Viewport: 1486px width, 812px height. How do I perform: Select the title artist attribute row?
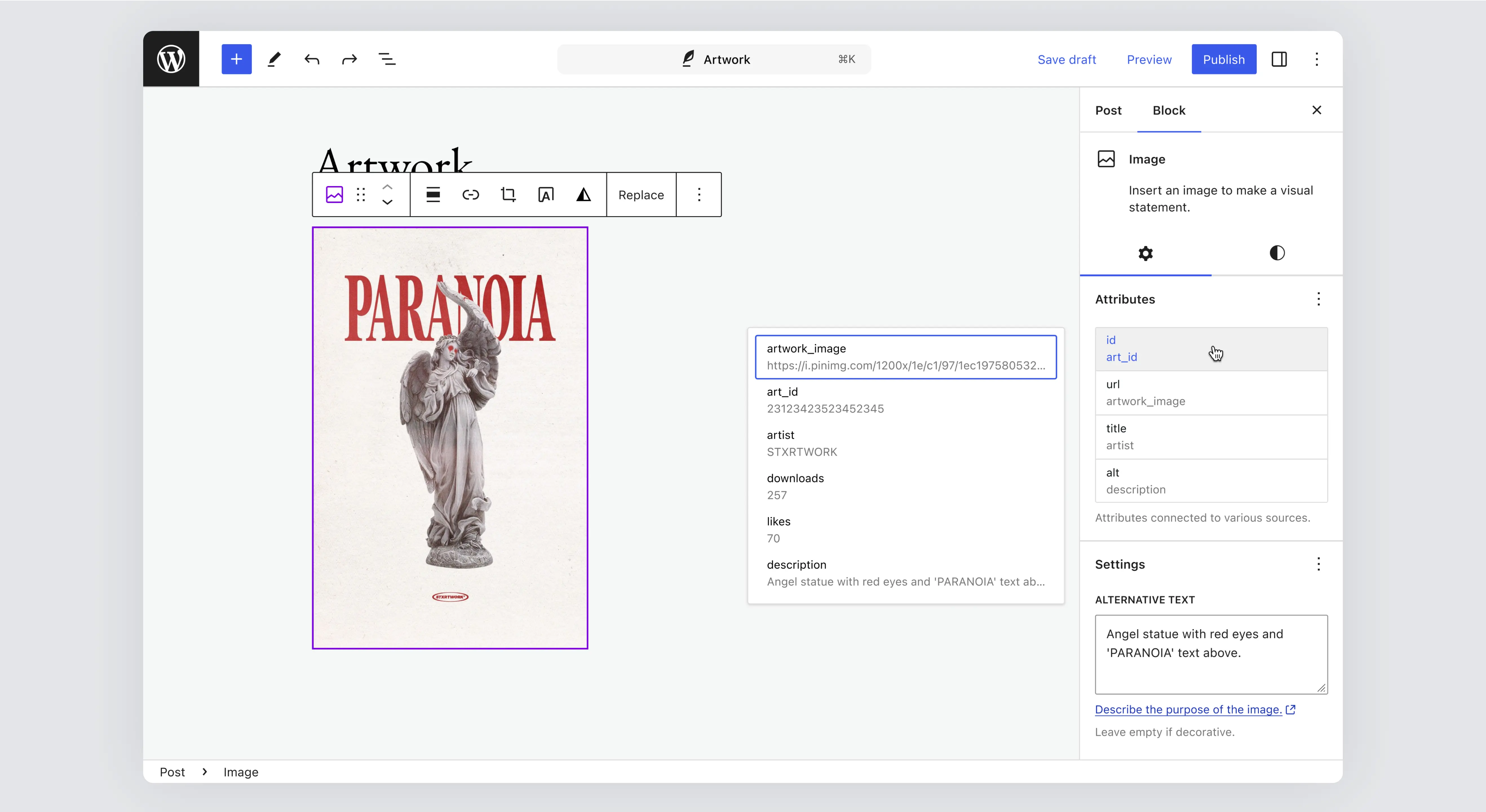(x=1211, y=437)
